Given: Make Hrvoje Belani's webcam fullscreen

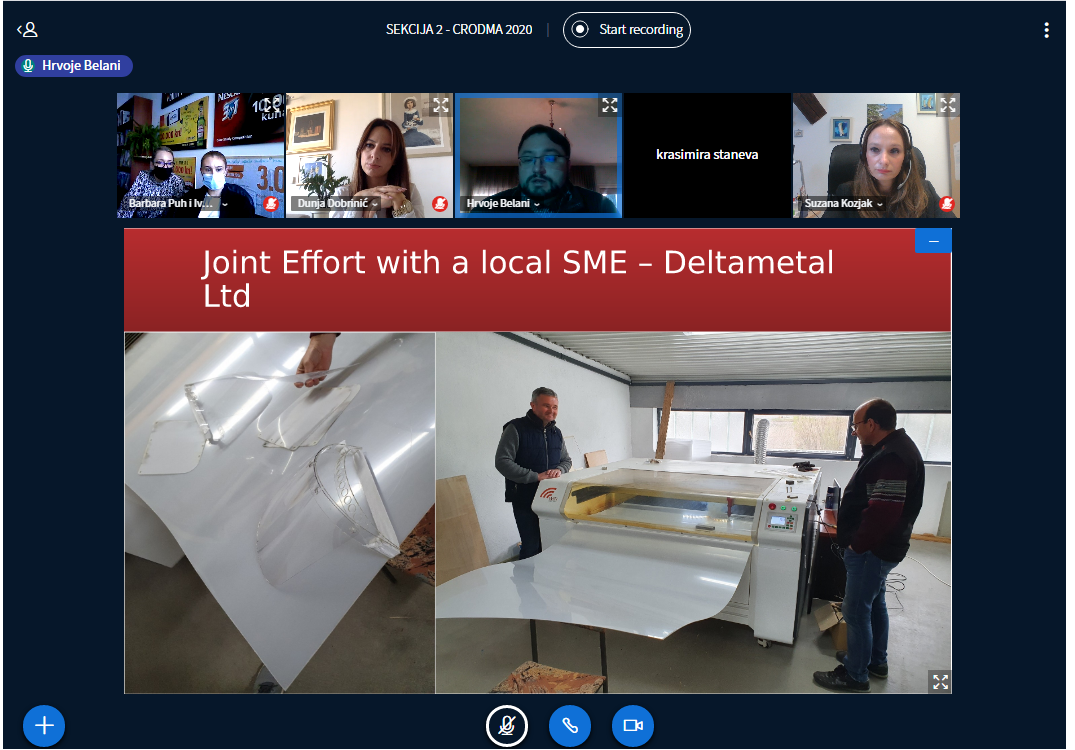Looking at the screenshot, I should point(609,105).
